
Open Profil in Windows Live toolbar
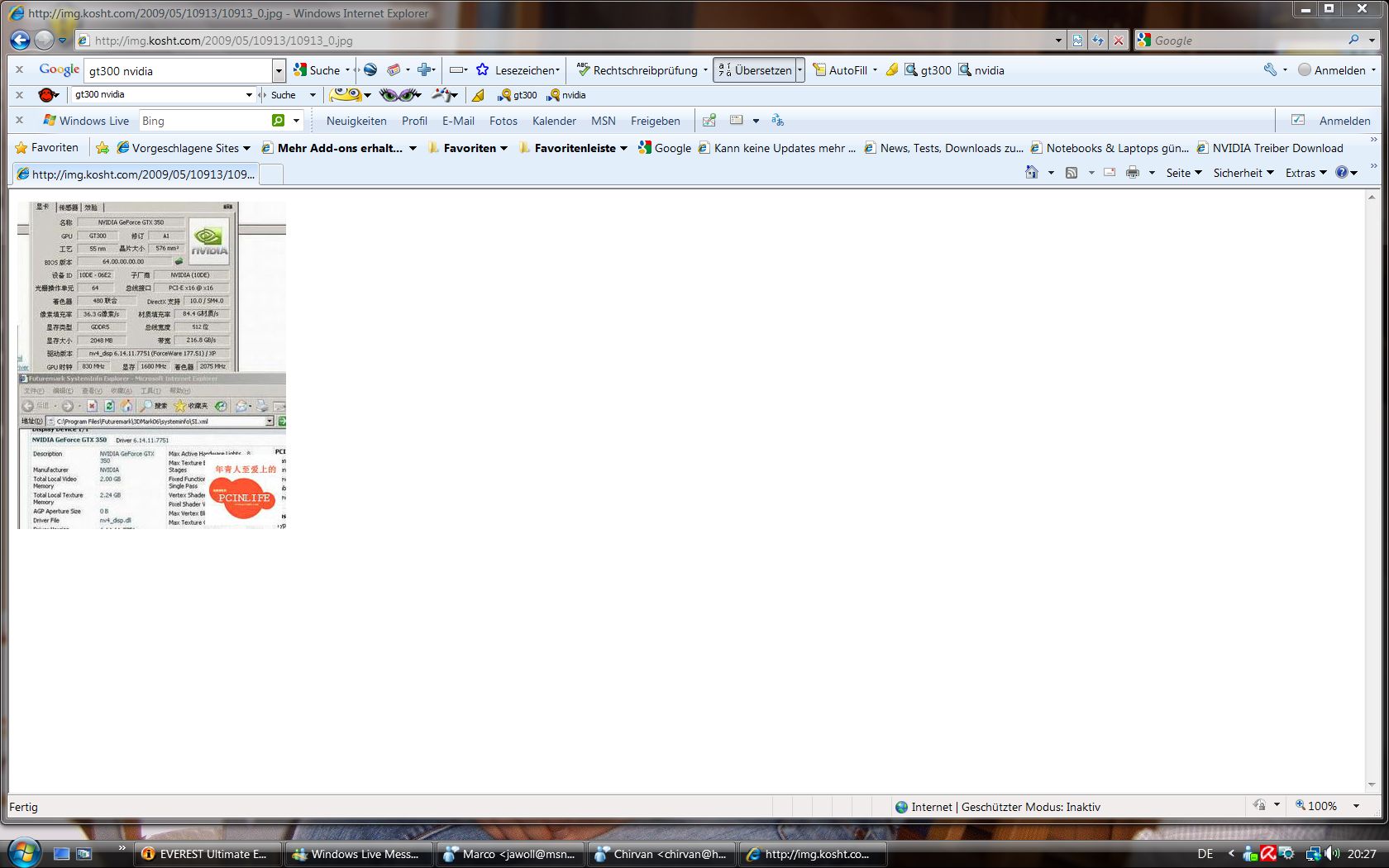pos(414,121)
